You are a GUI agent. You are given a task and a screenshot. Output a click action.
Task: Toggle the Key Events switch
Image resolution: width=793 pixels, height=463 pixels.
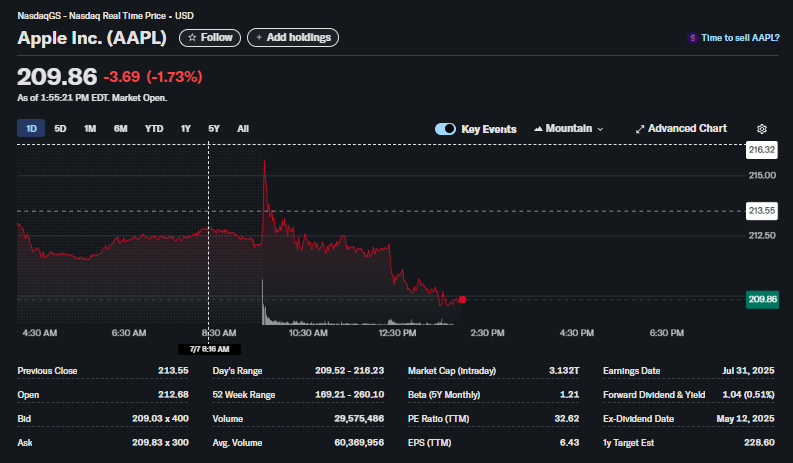445,129
